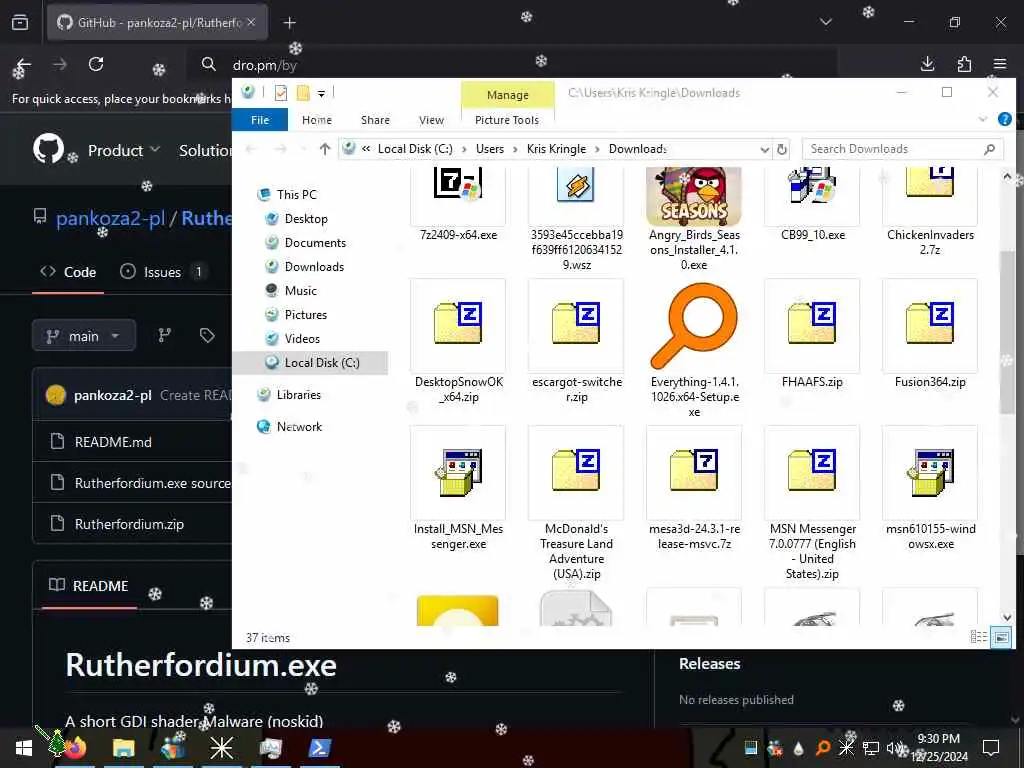The width and height of the screenshot is (1024, 768).
Task: Expand the Explorer ribbon chevron
Action: click(x=983, y=120)
